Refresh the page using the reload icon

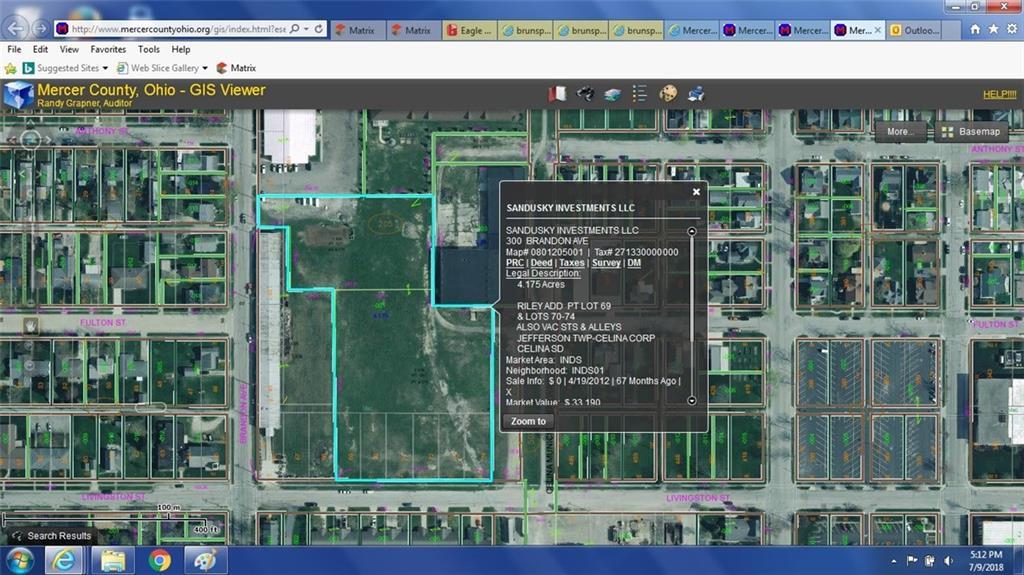click(x=319, y=29)
